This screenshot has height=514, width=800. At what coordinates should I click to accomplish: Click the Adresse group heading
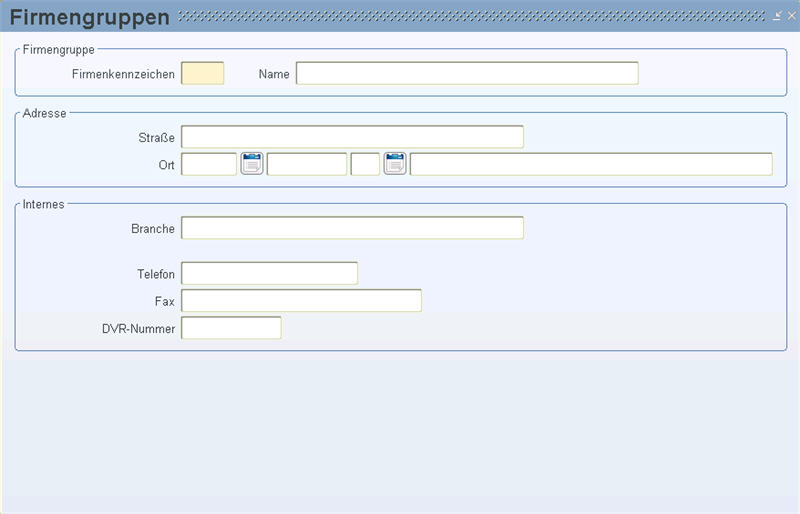click(x=44, y=113)
